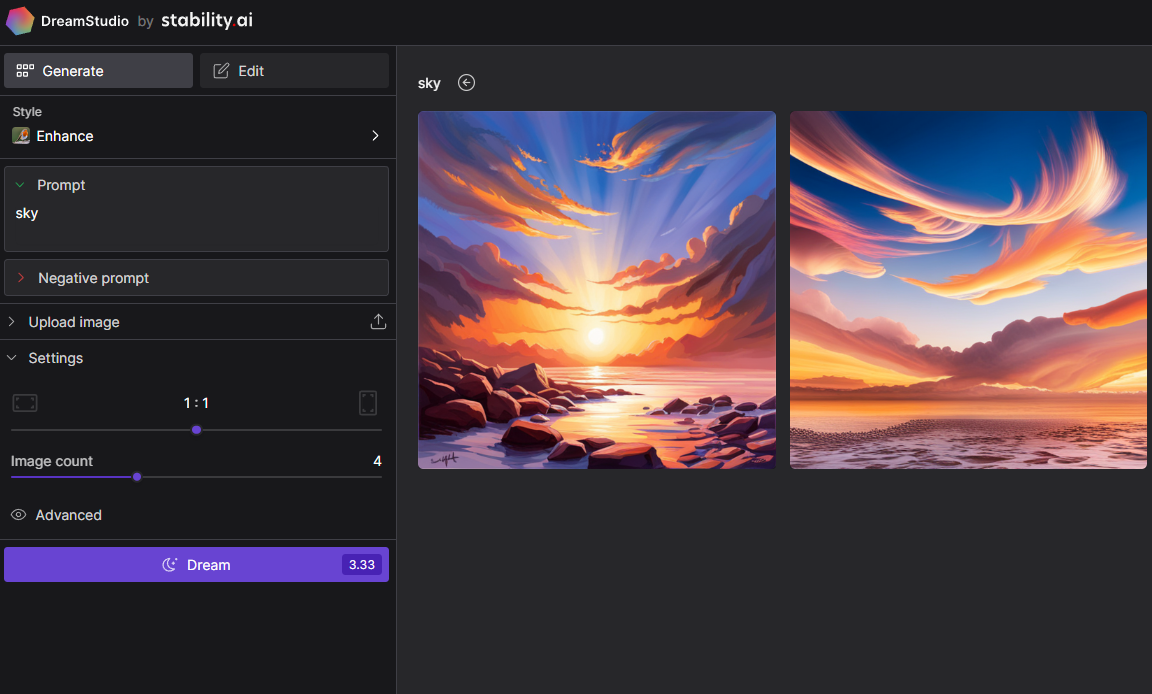Click the Enhance style thumbnail icon
Screen dimensions: 1152x694
(x=21, y=135)
